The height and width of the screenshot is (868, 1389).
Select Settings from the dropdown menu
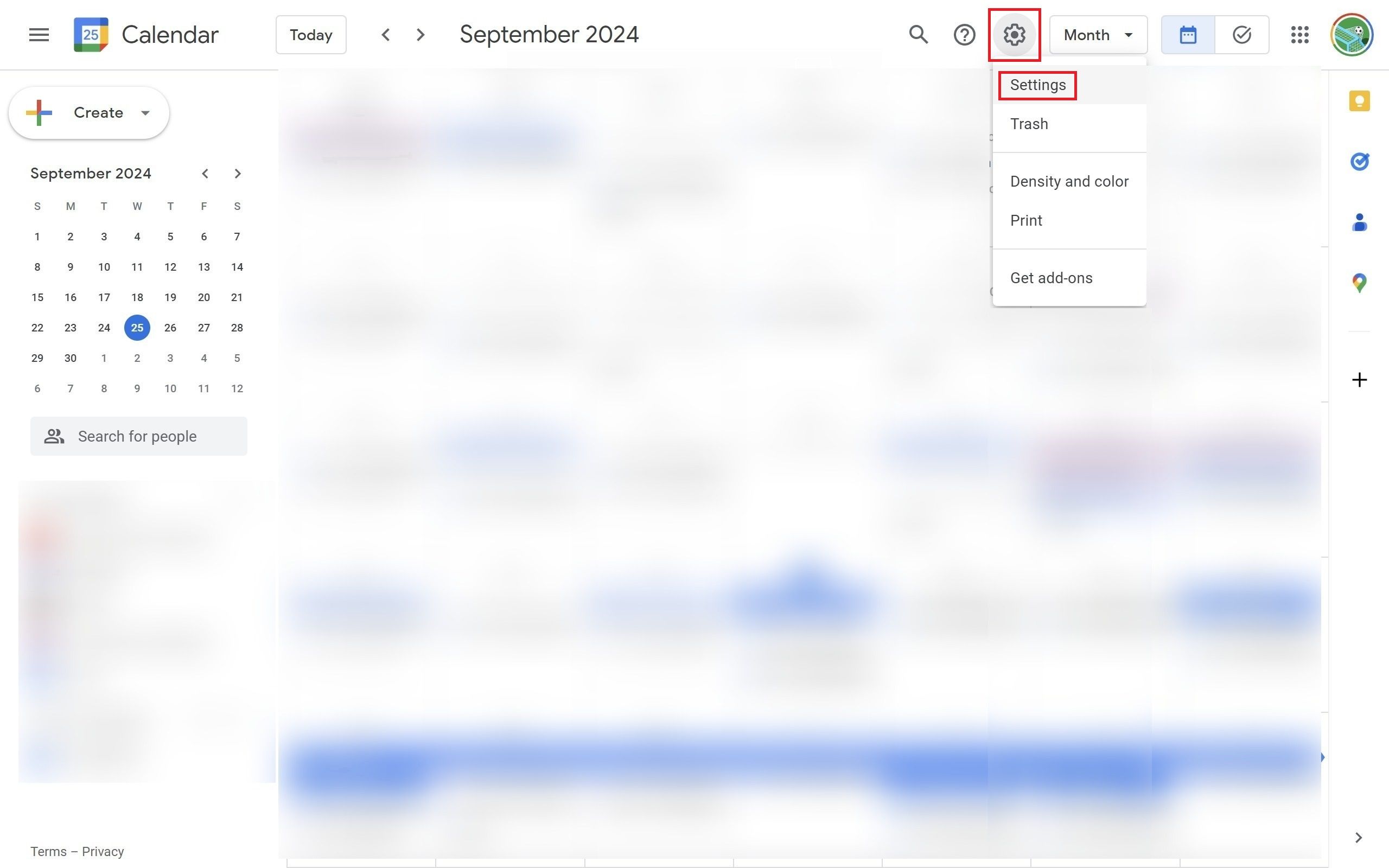(1038, 85)
